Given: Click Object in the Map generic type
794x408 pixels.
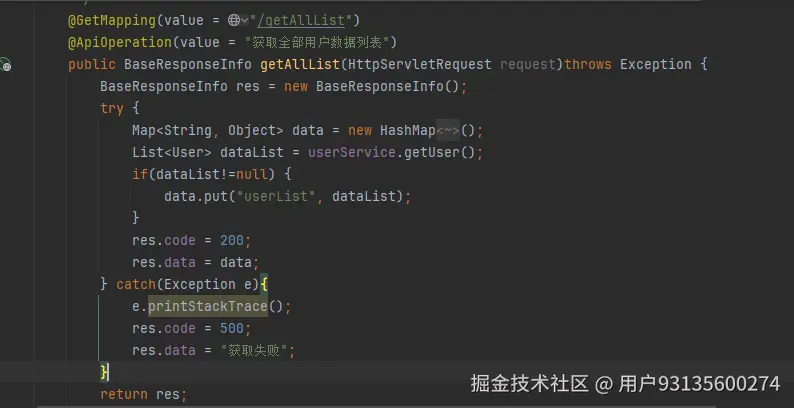Looking at the screenshot, I should point(252,131).
